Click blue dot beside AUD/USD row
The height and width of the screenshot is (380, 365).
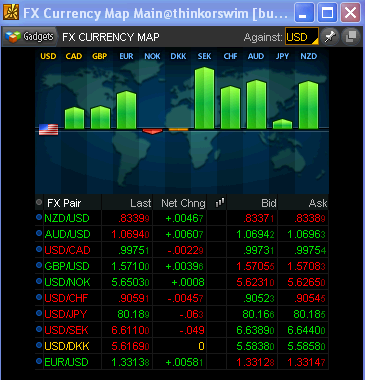tap(39, 233)
